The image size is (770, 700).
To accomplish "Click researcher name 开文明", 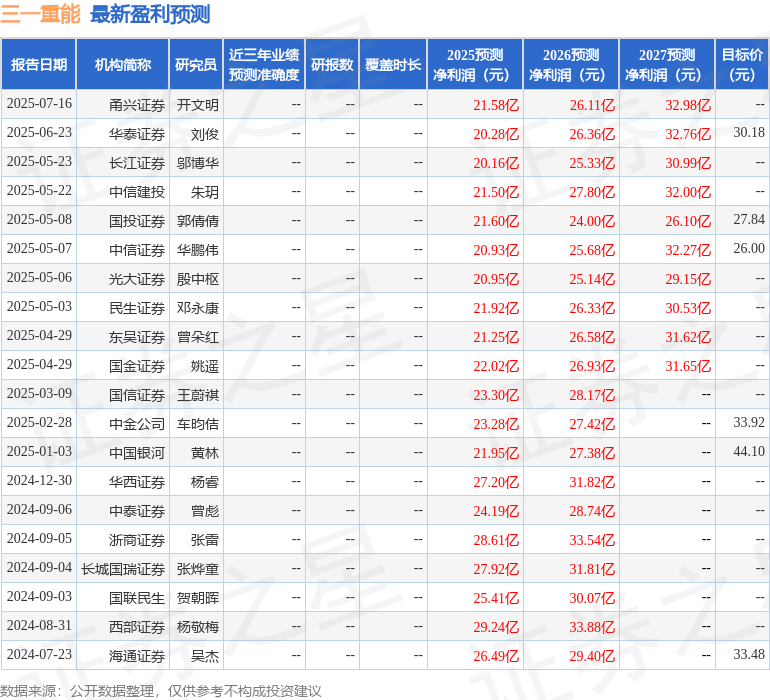I will (x=198, y=105).
